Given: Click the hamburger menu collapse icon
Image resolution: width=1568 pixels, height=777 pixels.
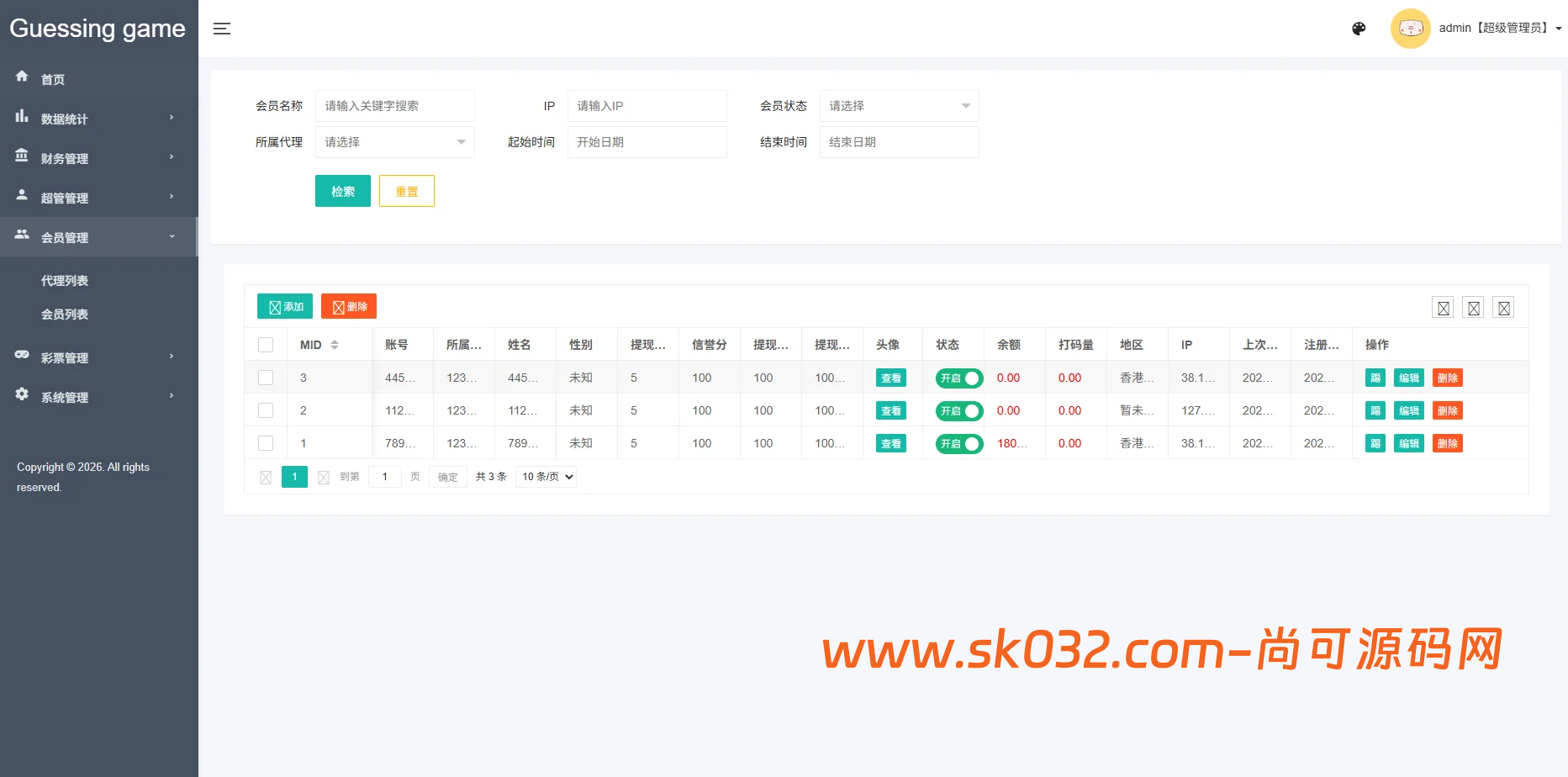Looking at the screenshot, I should (x=222, y=29).
